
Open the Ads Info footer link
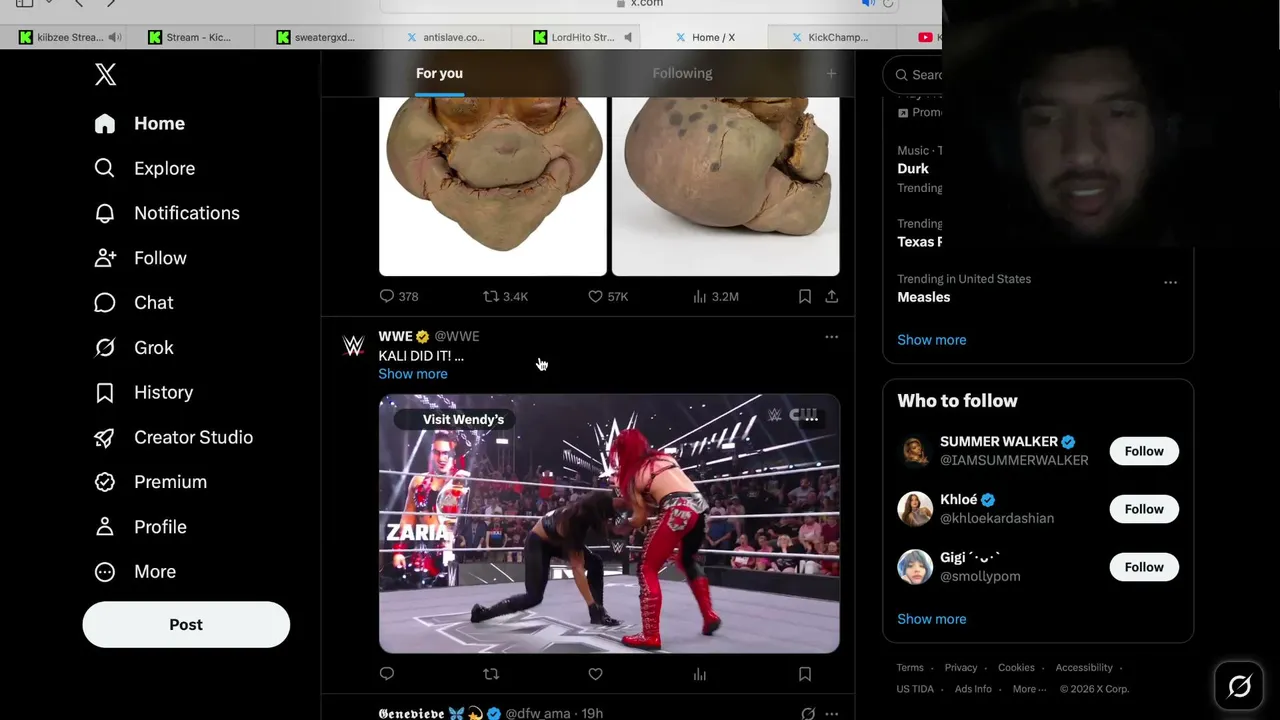point(973,689)
